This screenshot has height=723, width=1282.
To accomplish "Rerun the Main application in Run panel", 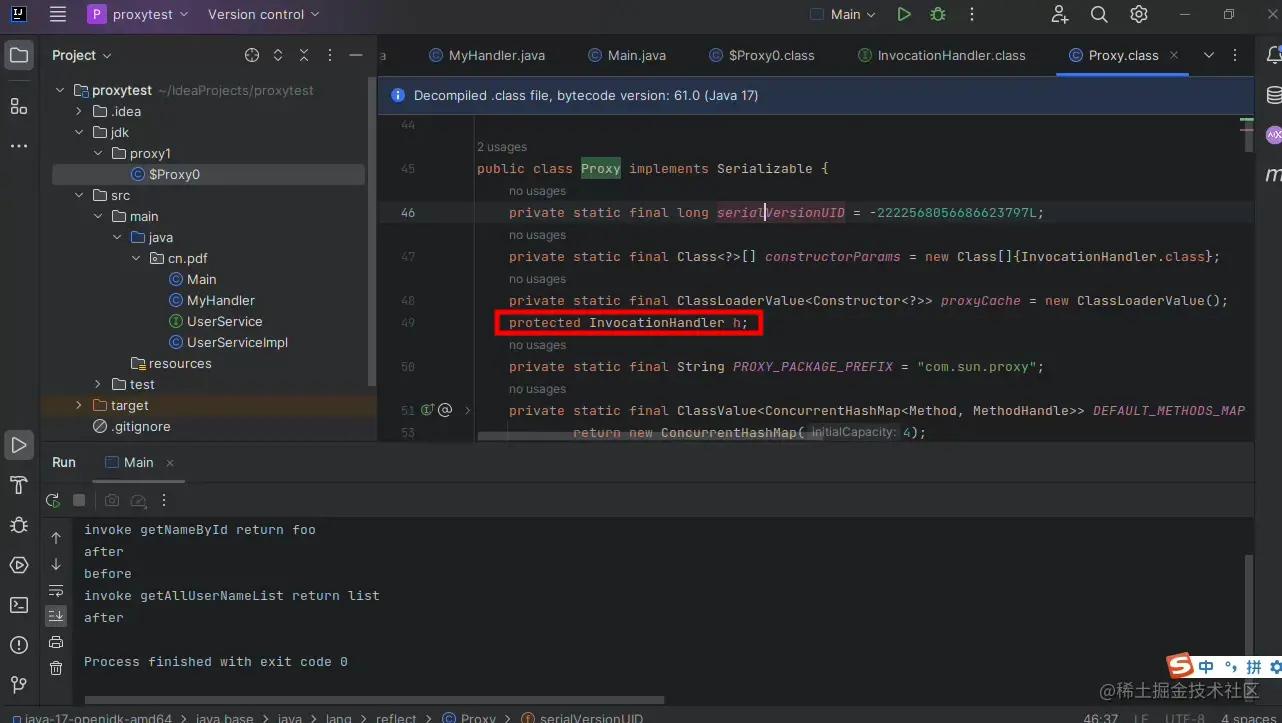I will click(x=53, y=500).
